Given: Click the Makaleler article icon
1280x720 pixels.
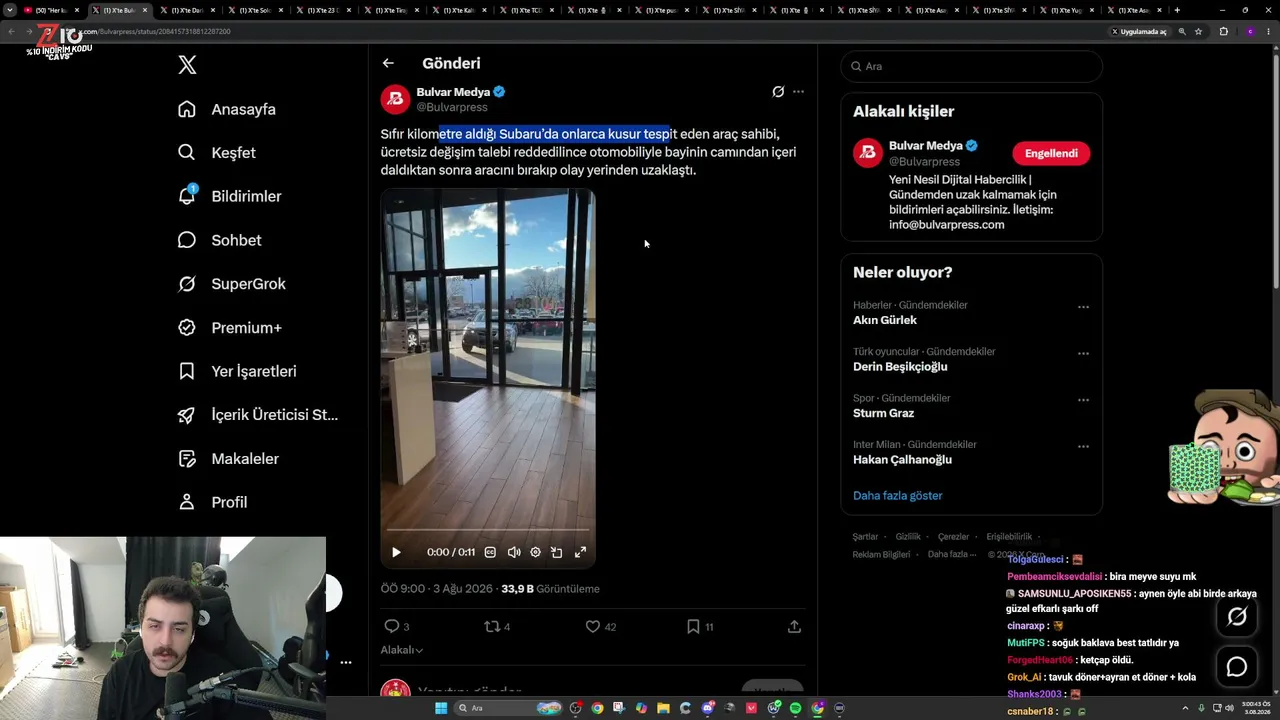Looking at the screenshot, I should [187, 458].
